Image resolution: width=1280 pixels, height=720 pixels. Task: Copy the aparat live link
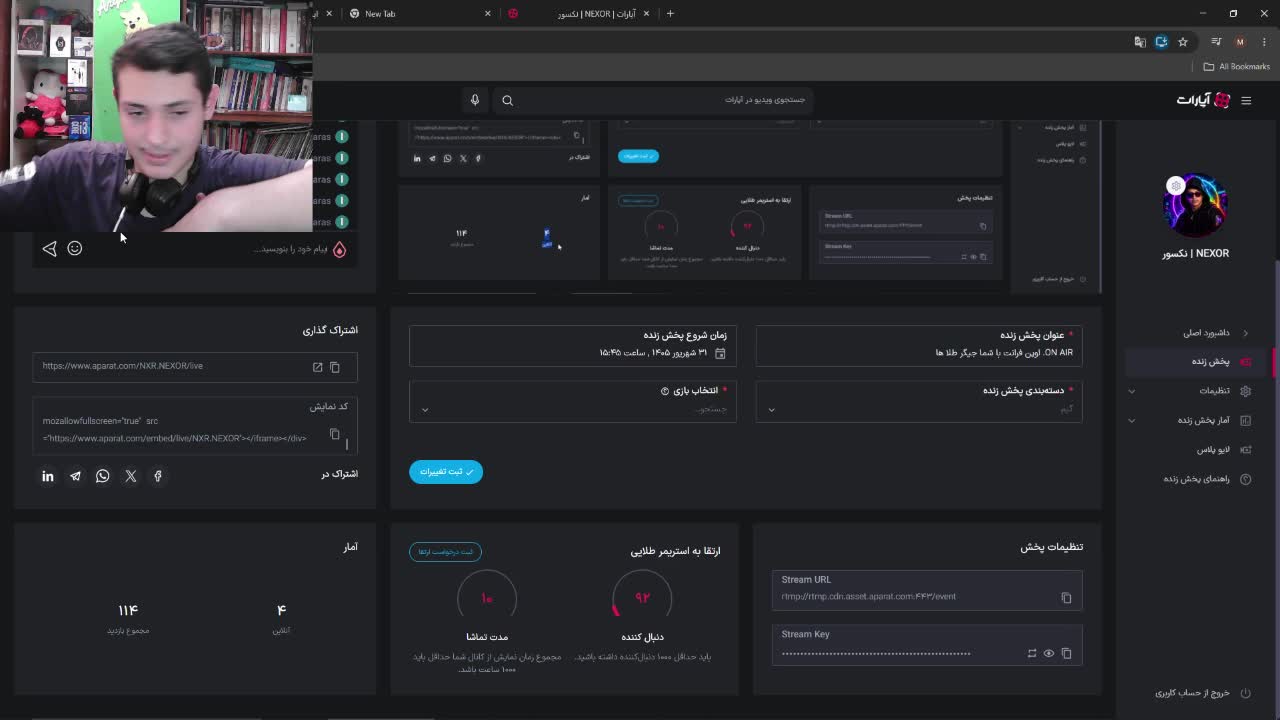(x=335, y=367)
